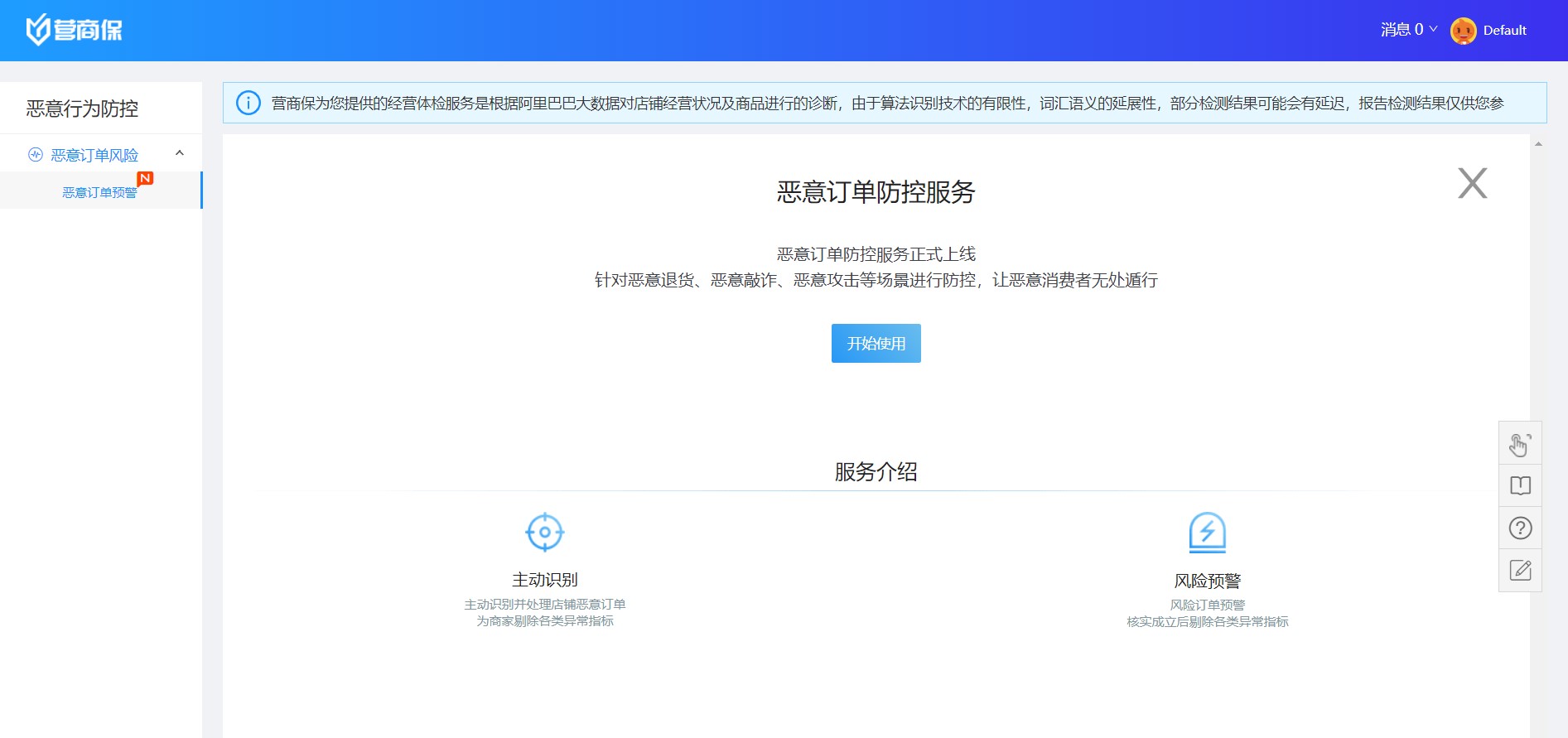Click the Default username label
The width and height of the screenshot is (1568, 738).
tap(1504, 31)
